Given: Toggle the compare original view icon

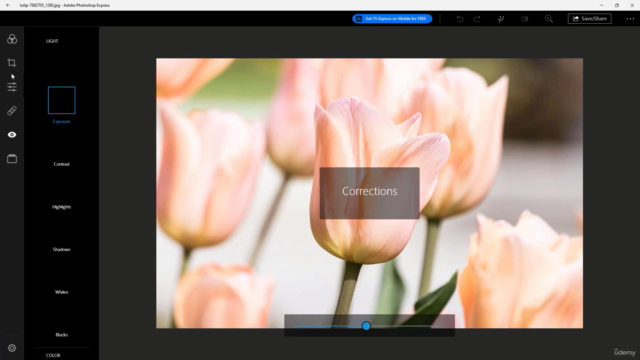Looking at the screenshot, I should 524,19.
